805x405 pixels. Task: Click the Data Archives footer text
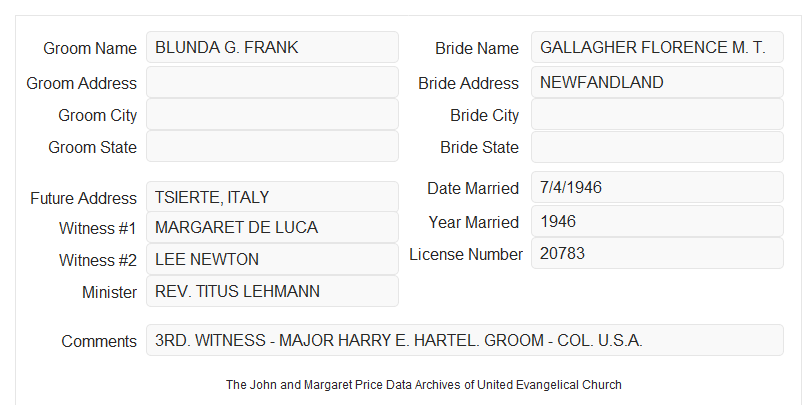(x=424, y=384)
